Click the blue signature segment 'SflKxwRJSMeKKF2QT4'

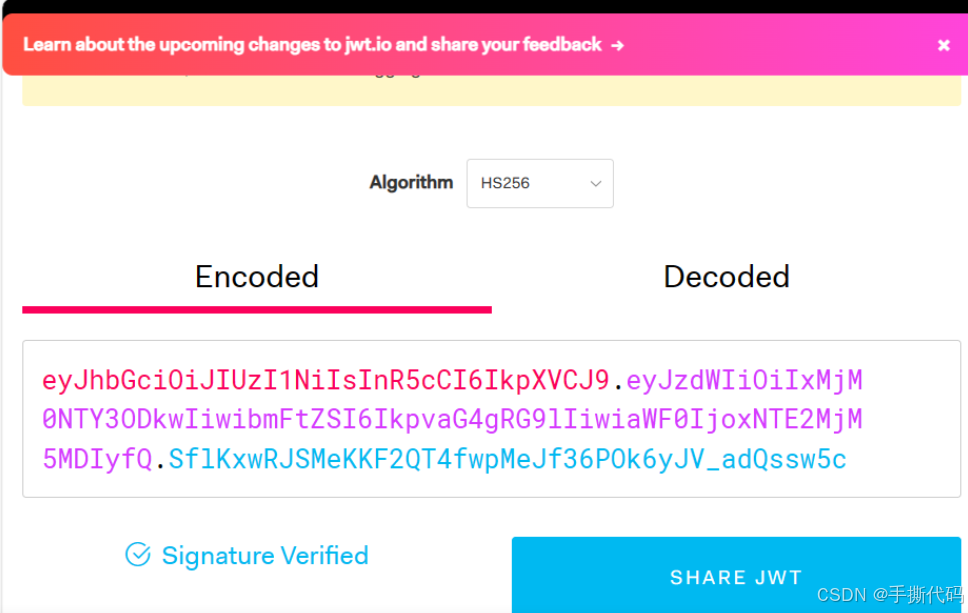tap(507, 459)
